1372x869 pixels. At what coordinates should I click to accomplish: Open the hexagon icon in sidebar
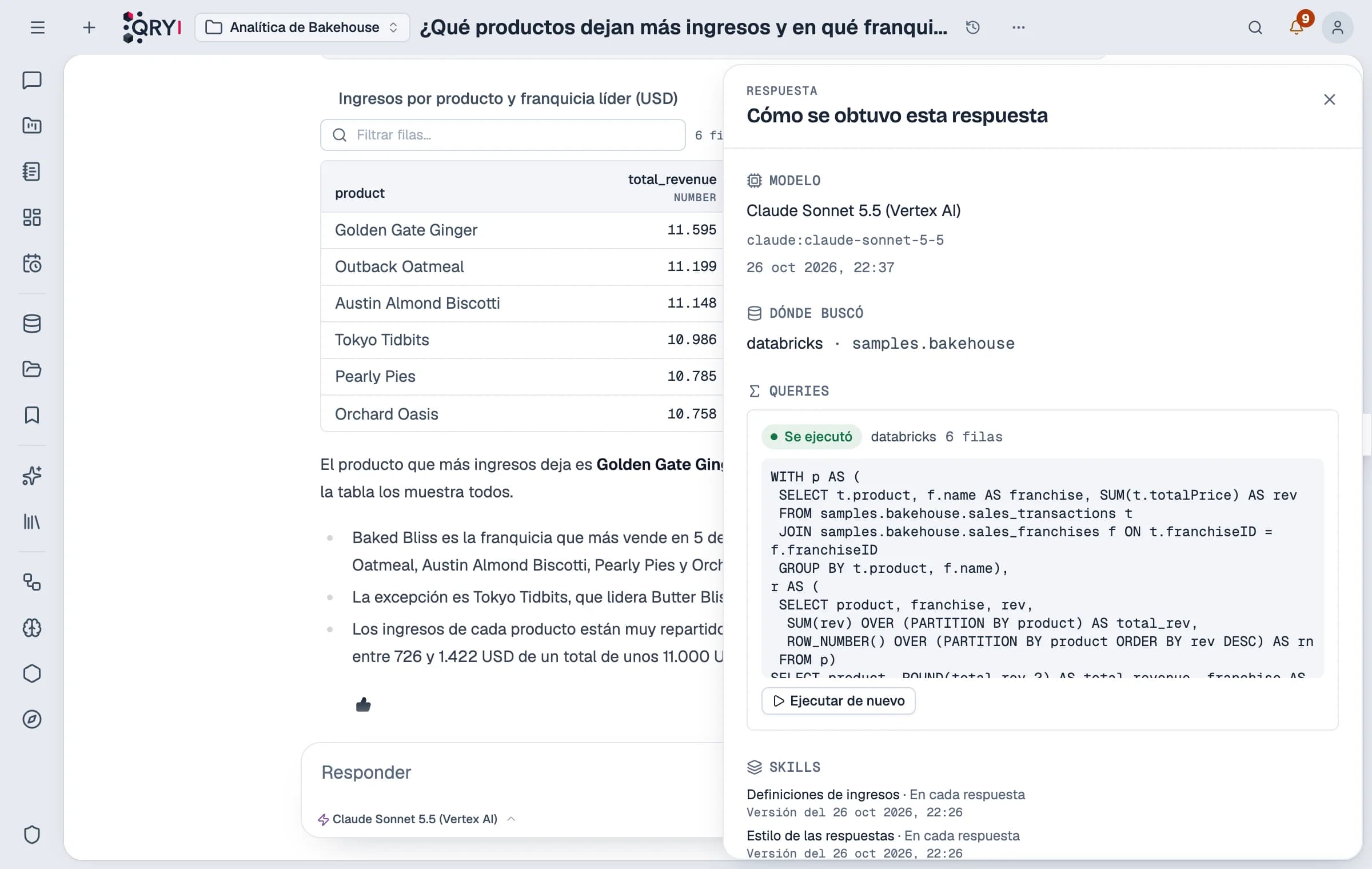(32, 673)
